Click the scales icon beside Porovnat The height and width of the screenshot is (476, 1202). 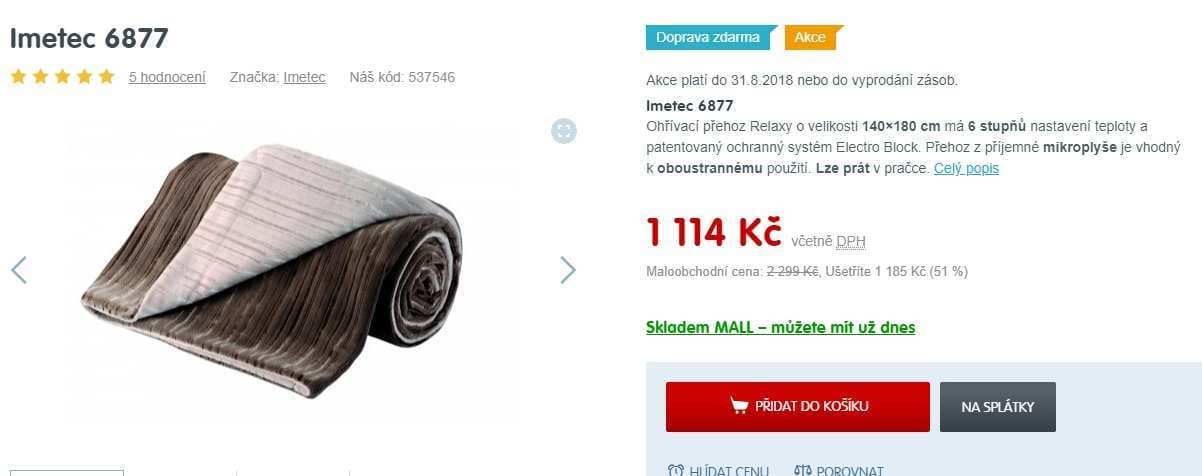[803, 470]
